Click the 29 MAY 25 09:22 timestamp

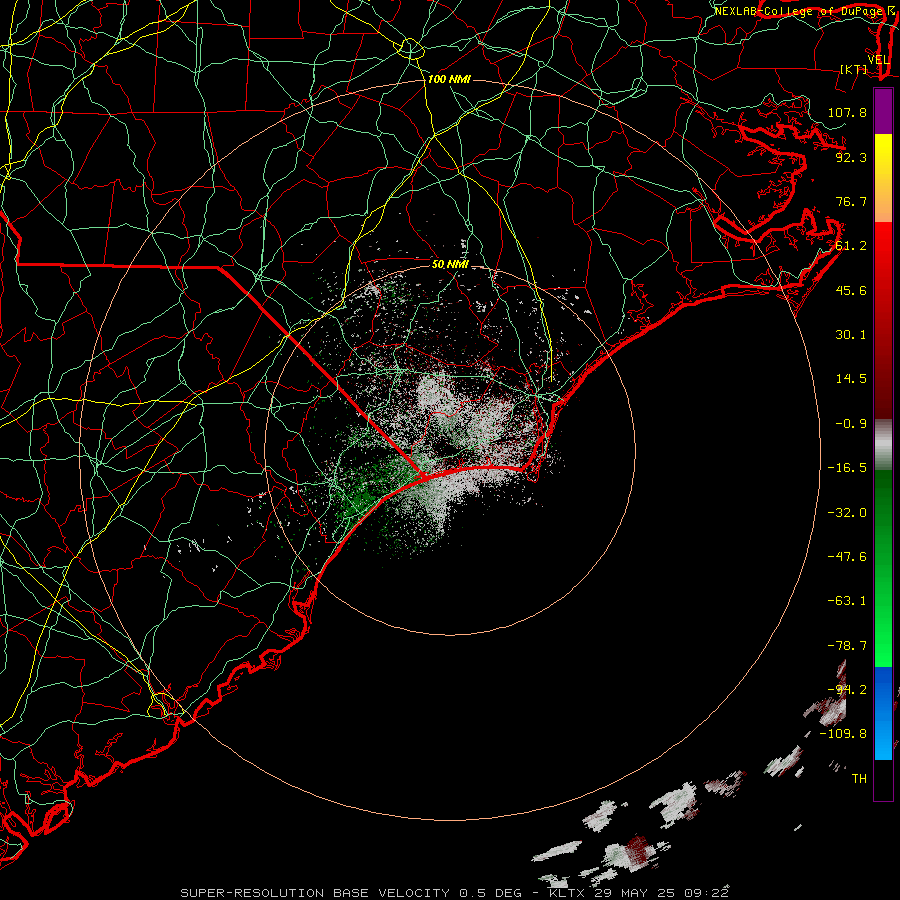click(x=661, y=893)
